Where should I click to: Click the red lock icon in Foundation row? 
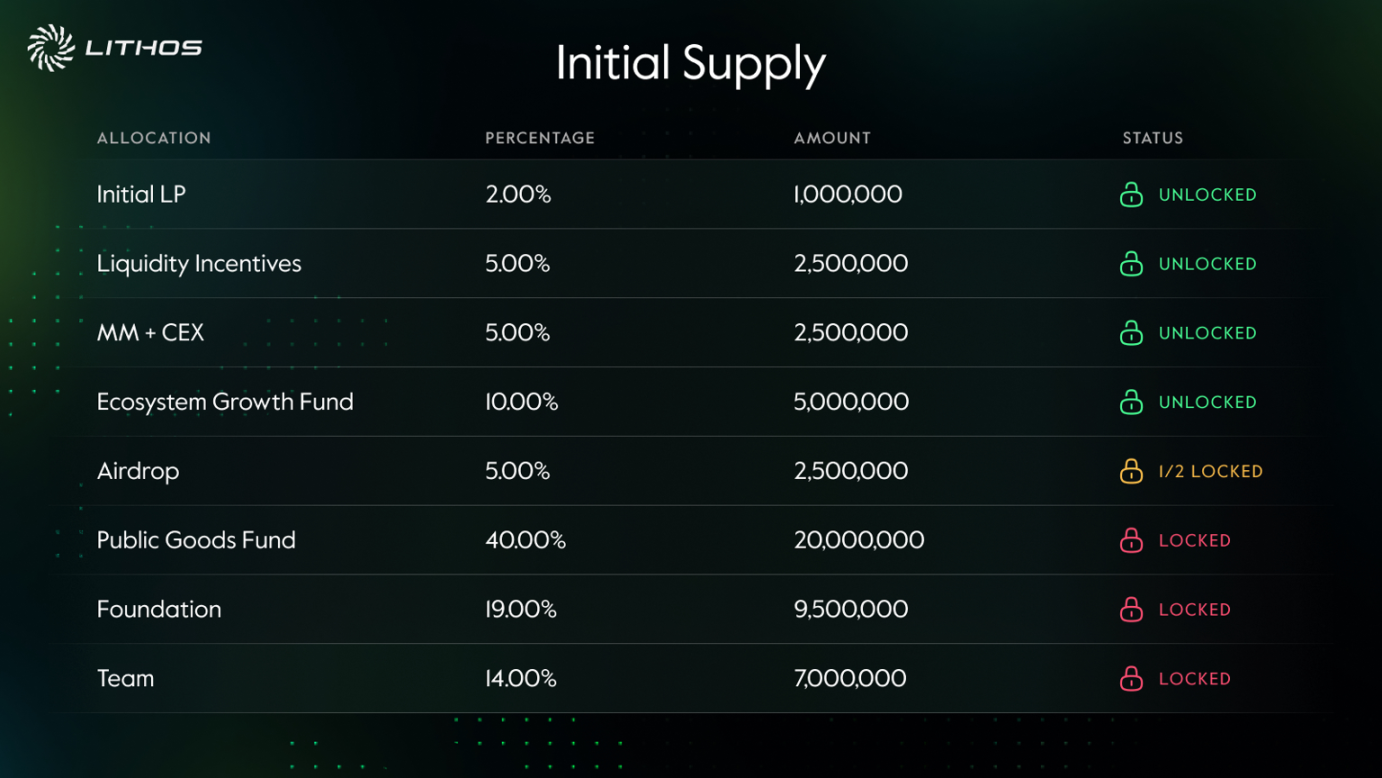[x=1131, y=609]
